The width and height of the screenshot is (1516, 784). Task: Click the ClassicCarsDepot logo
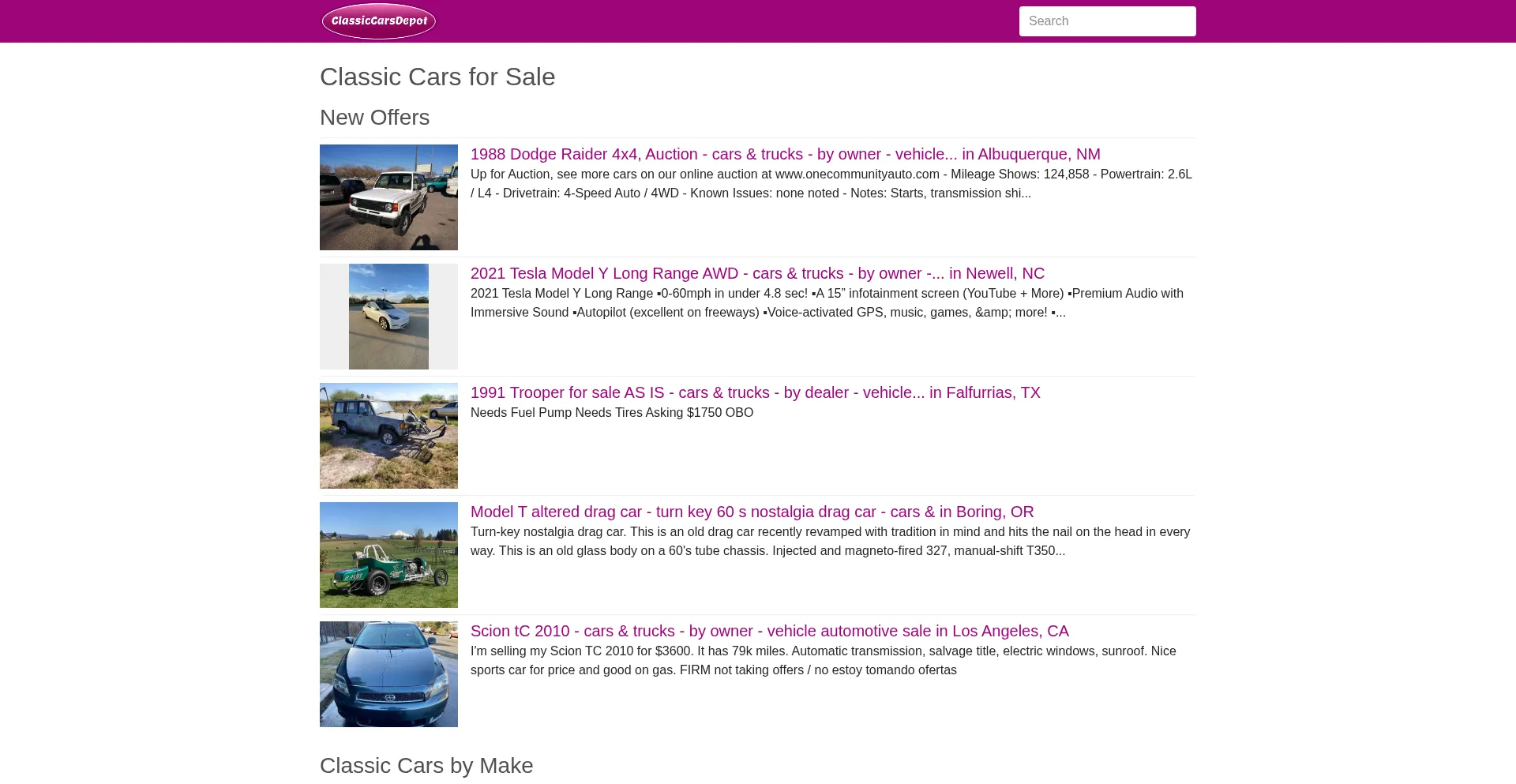pos(378,21)
